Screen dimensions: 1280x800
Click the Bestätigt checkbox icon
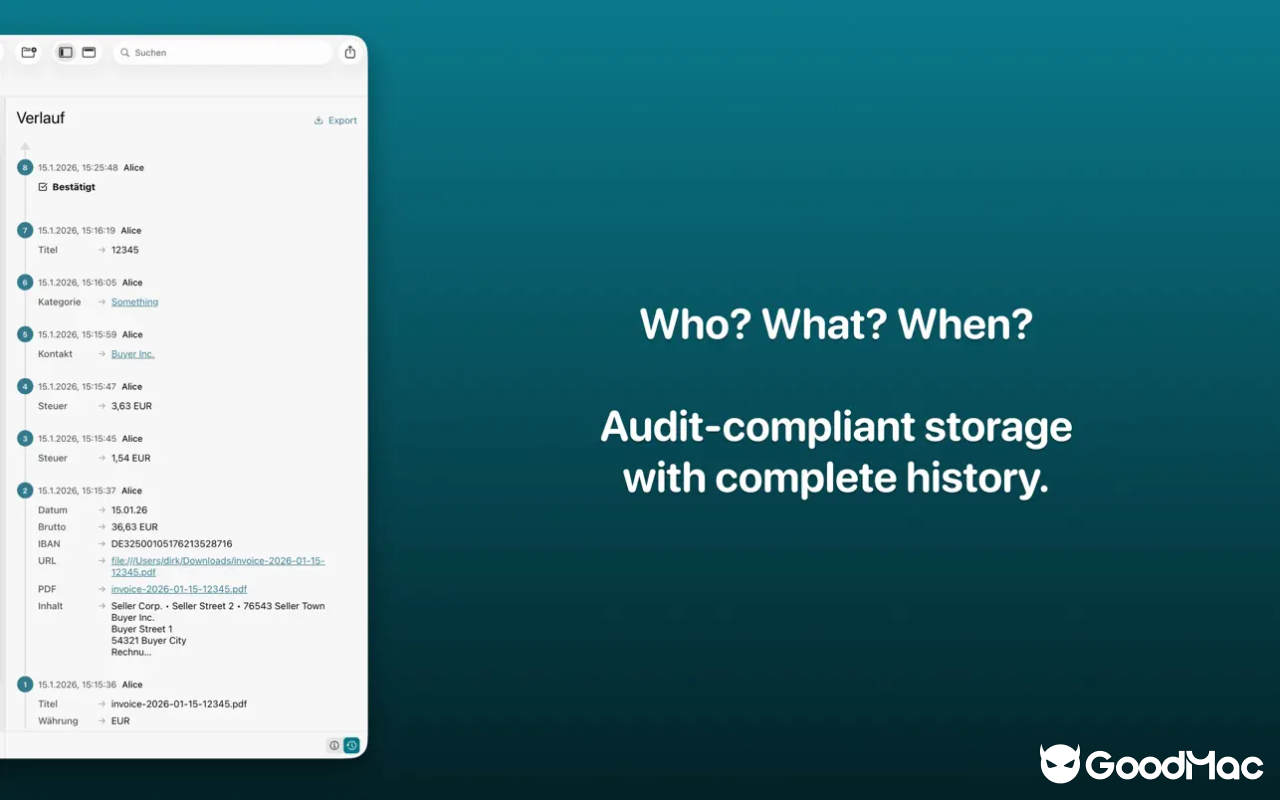[x=43, y=187]
